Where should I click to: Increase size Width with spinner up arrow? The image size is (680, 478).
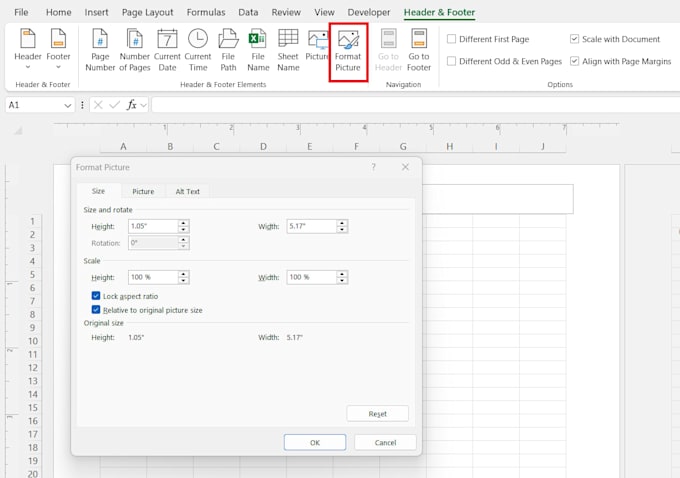342,223
